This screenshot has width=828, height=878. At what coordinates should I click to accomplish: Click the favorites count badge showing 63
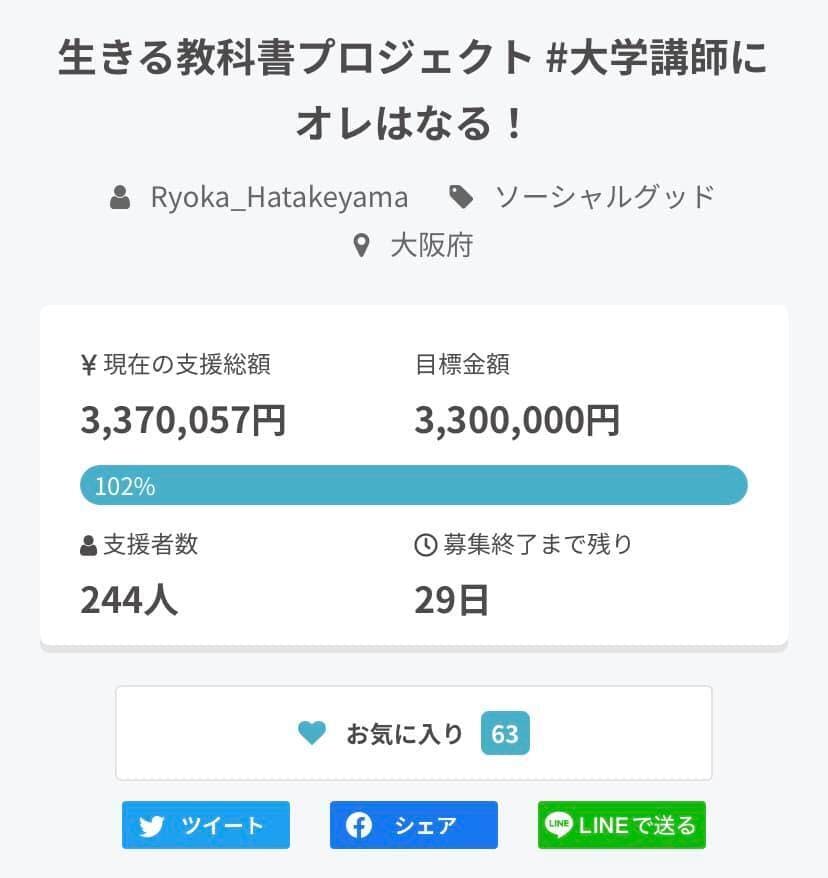[x=505, y=733]
